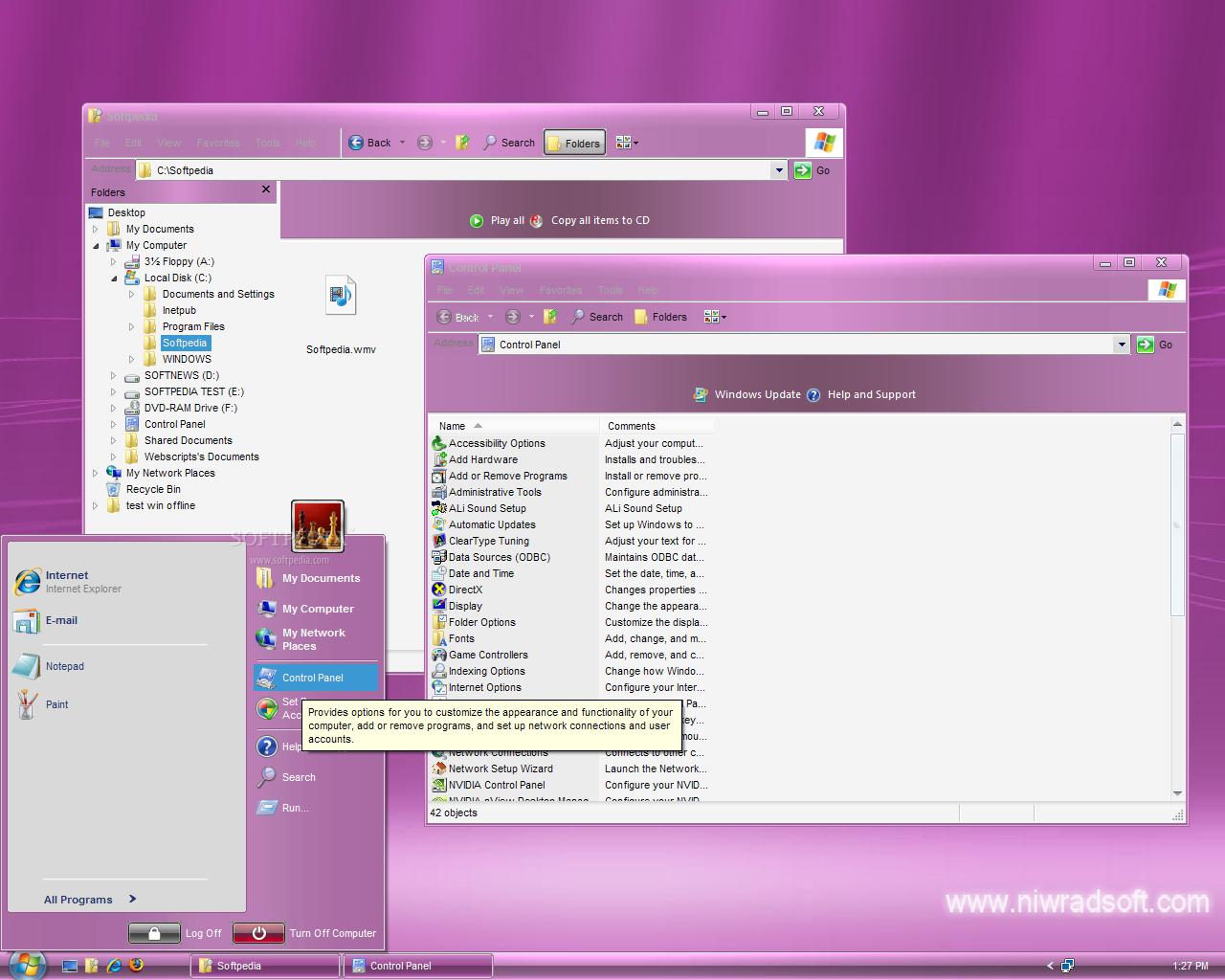Select Game Controllers item
1225x980 pixels.
click(480, 655)
